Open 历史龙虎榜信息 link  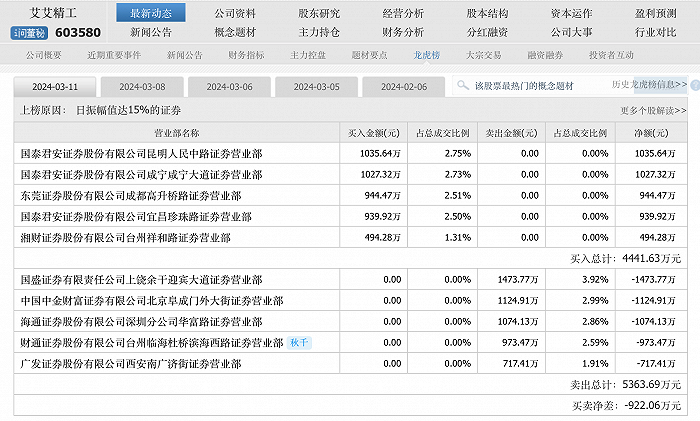(648, 87)
